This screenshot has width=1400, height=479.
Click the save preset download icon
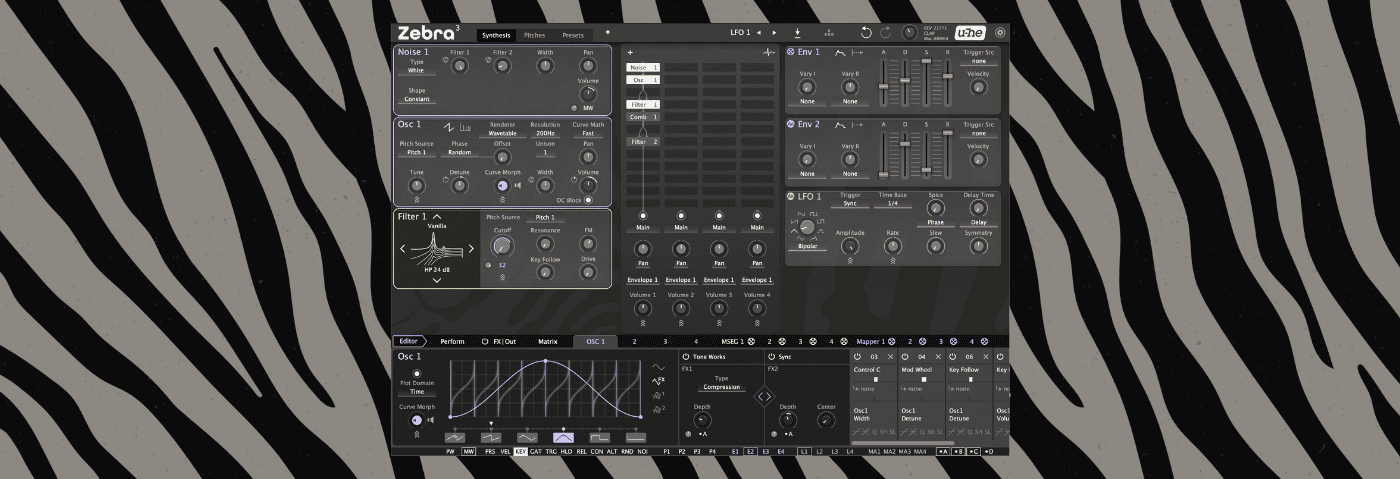pyautogui.click(x=797, y=33)
